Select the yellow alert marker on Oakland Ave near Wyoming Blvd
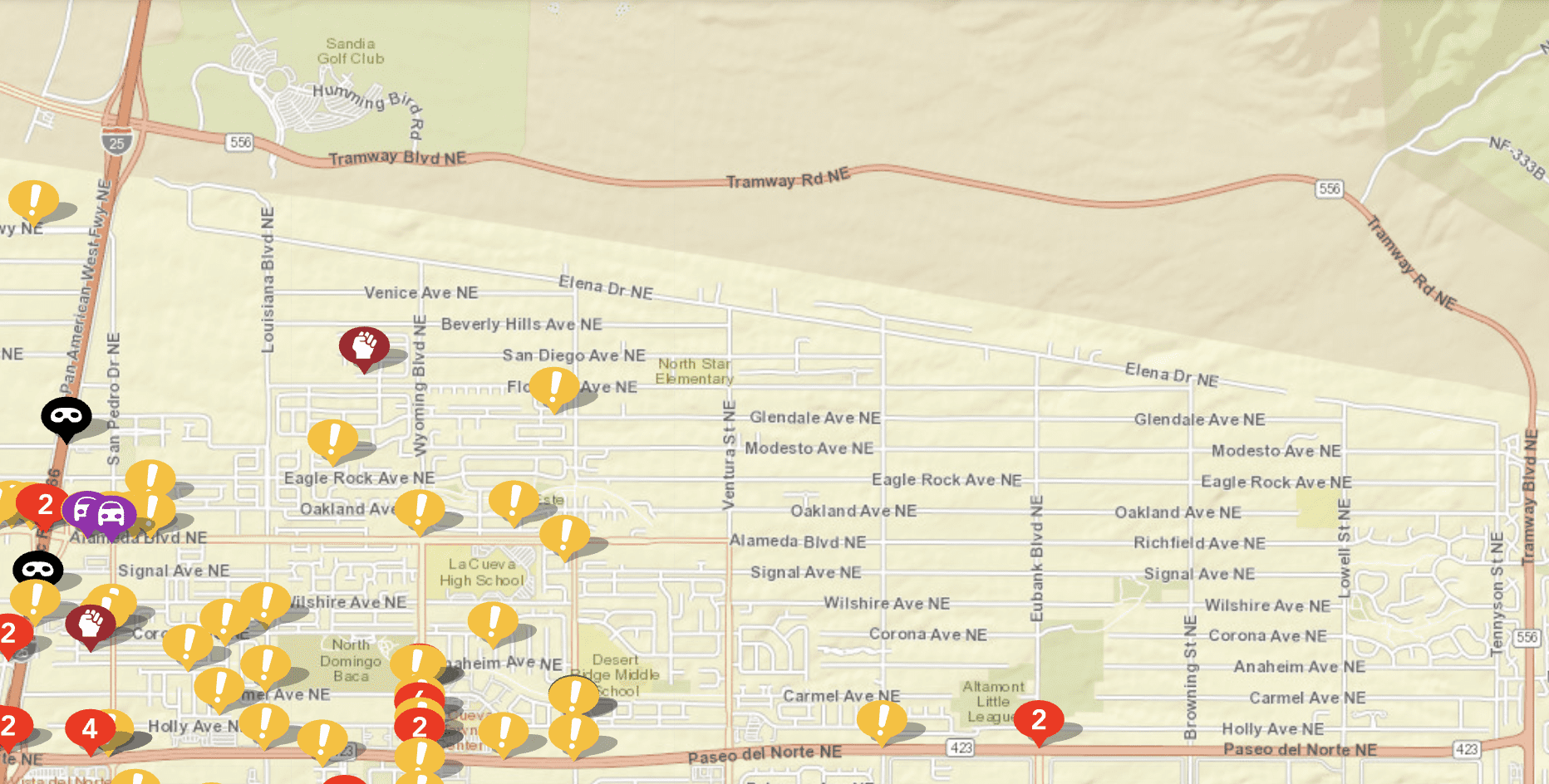 click(420, 512)
